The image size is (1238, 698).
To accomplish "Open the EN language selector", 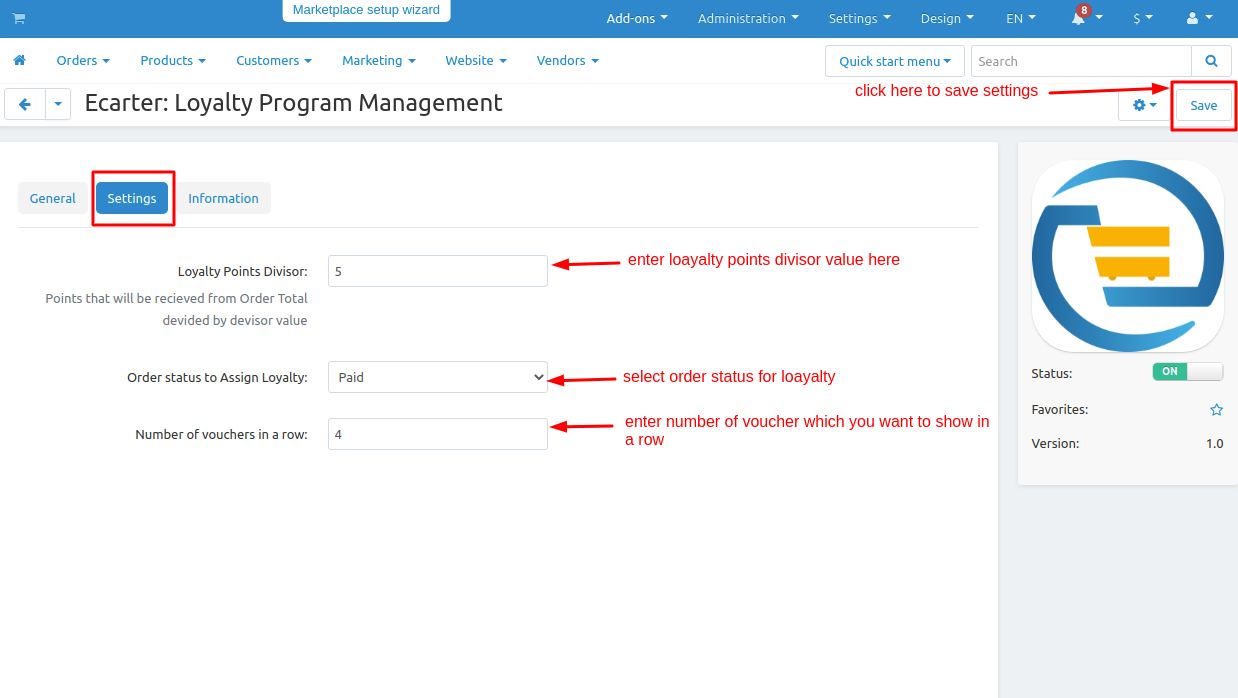I will [1021, 18].
